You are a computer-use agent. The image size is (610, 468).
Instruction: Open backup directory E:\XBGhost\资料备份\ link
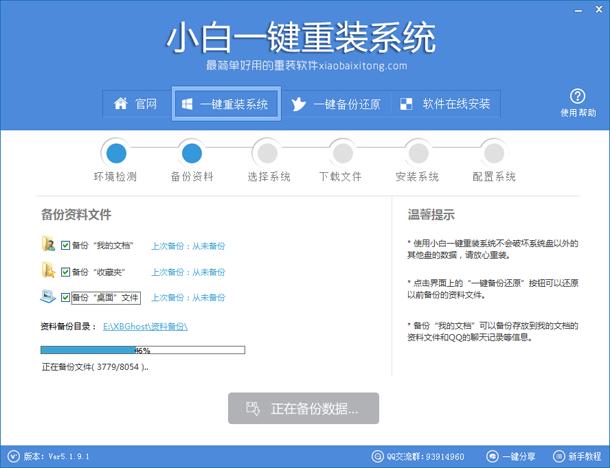tap(145, 326)
